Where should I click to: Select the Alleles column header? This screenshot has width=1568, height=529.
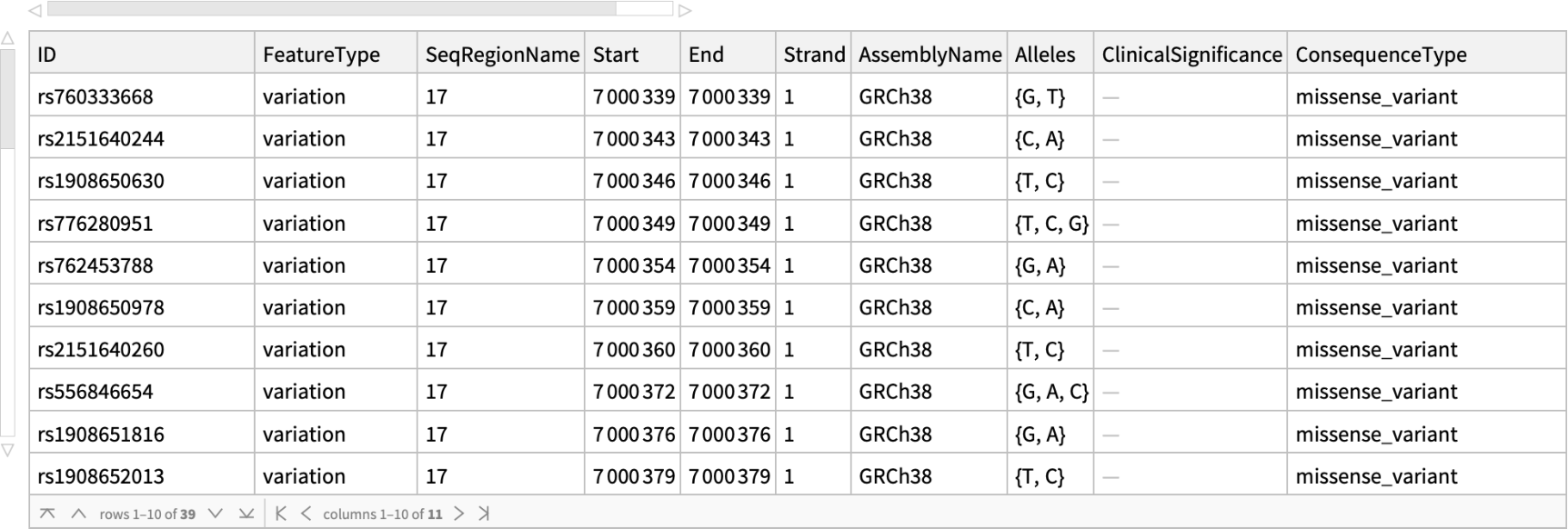(1045, 55)
